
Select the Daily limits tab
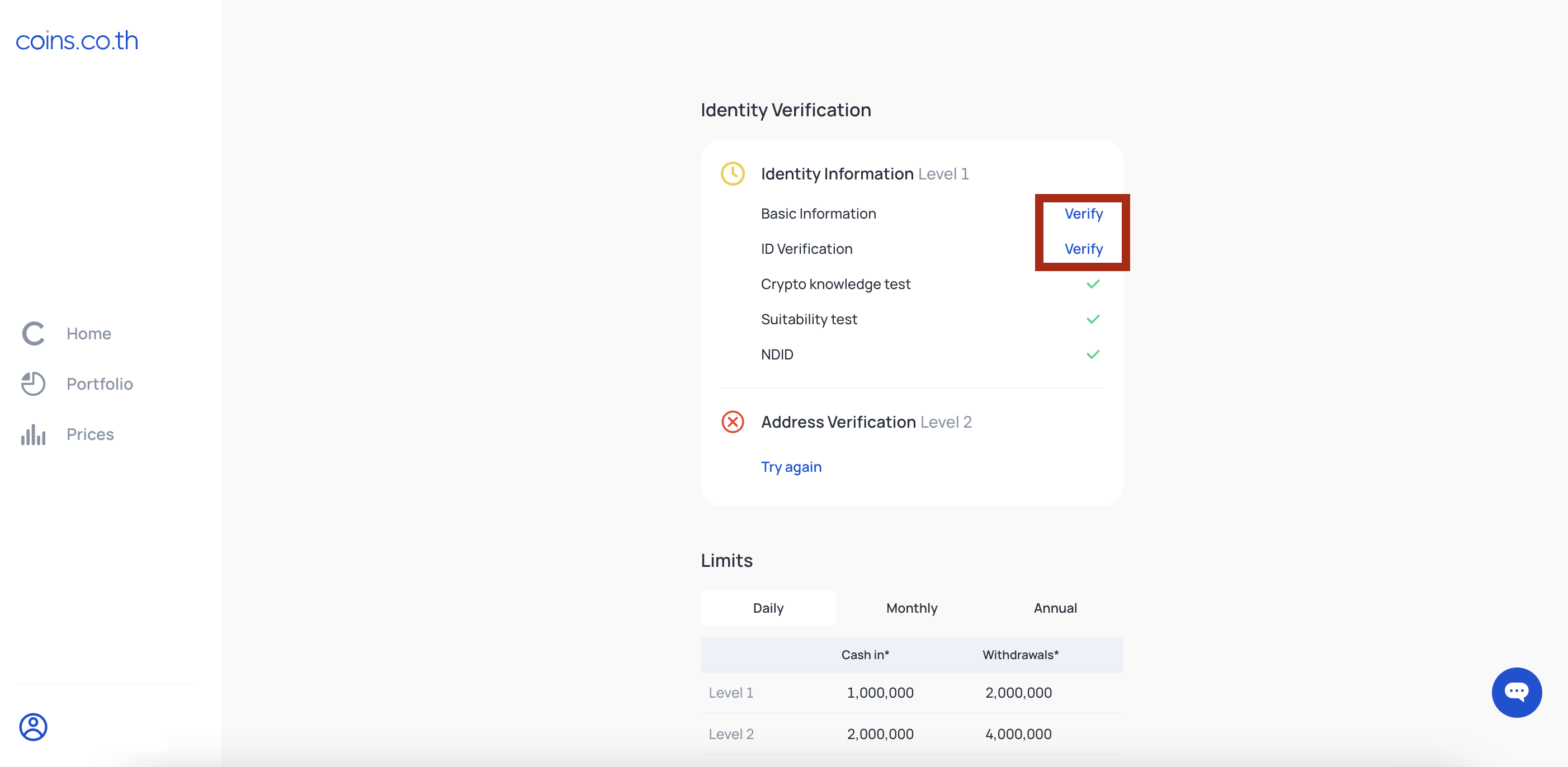(x=768, y=608)
